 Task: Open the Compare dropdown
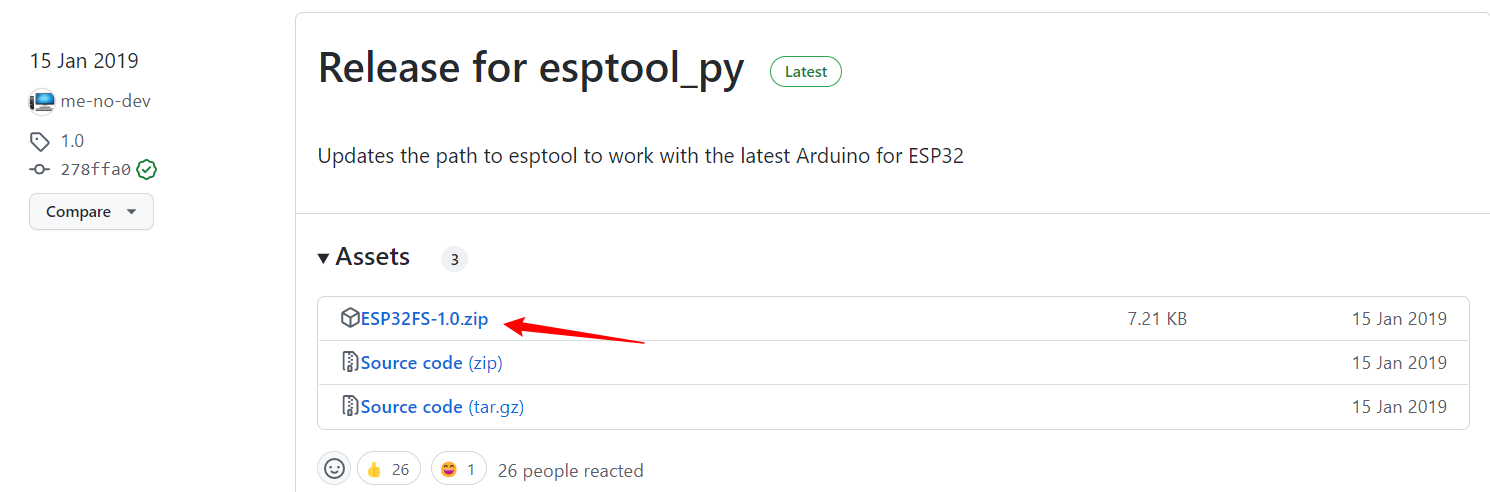(91, 212)
